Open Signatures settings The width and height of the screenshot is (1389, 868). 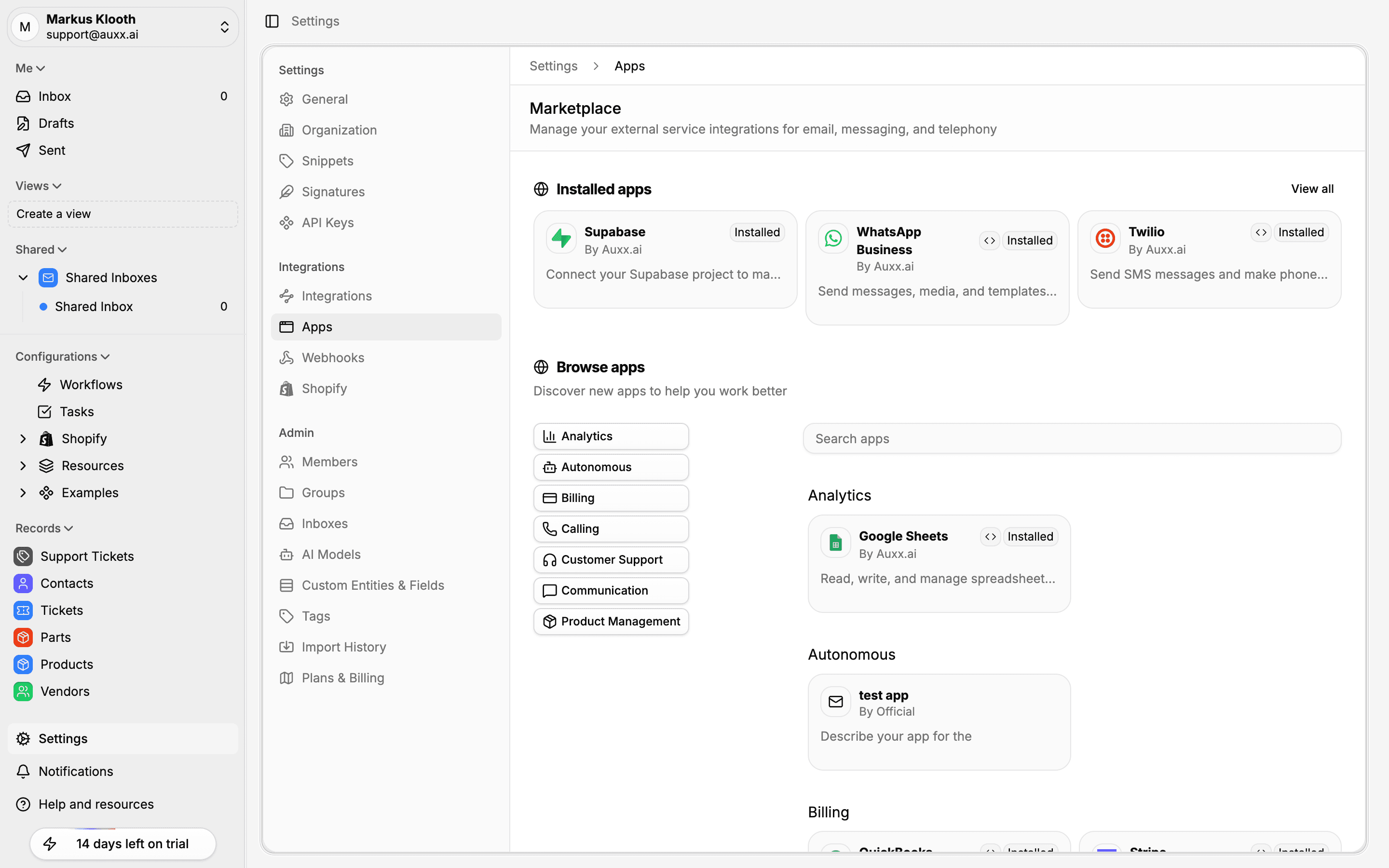(x=386, y=192)
